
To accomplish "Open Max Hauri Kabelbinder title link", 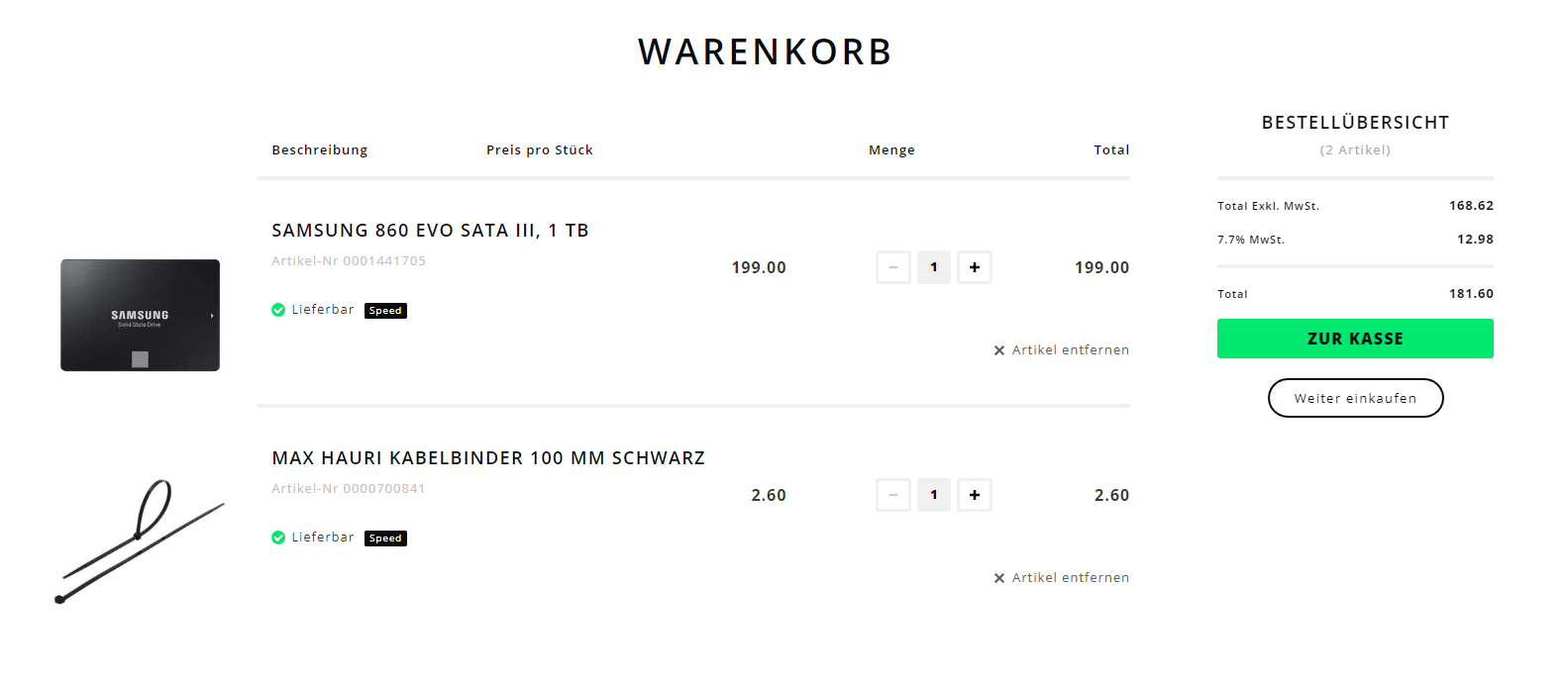I will pyautogui.click(x=488, y=458).
